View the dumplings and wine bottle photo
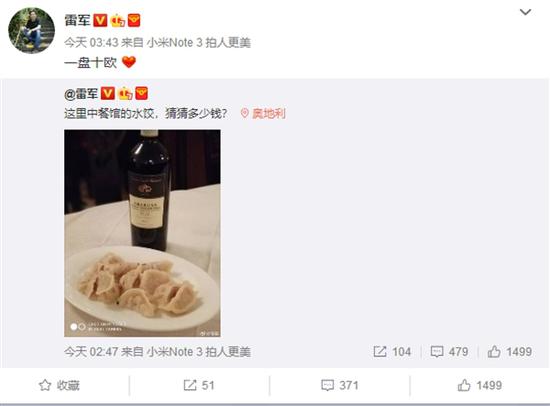 [x=142, y=233]
